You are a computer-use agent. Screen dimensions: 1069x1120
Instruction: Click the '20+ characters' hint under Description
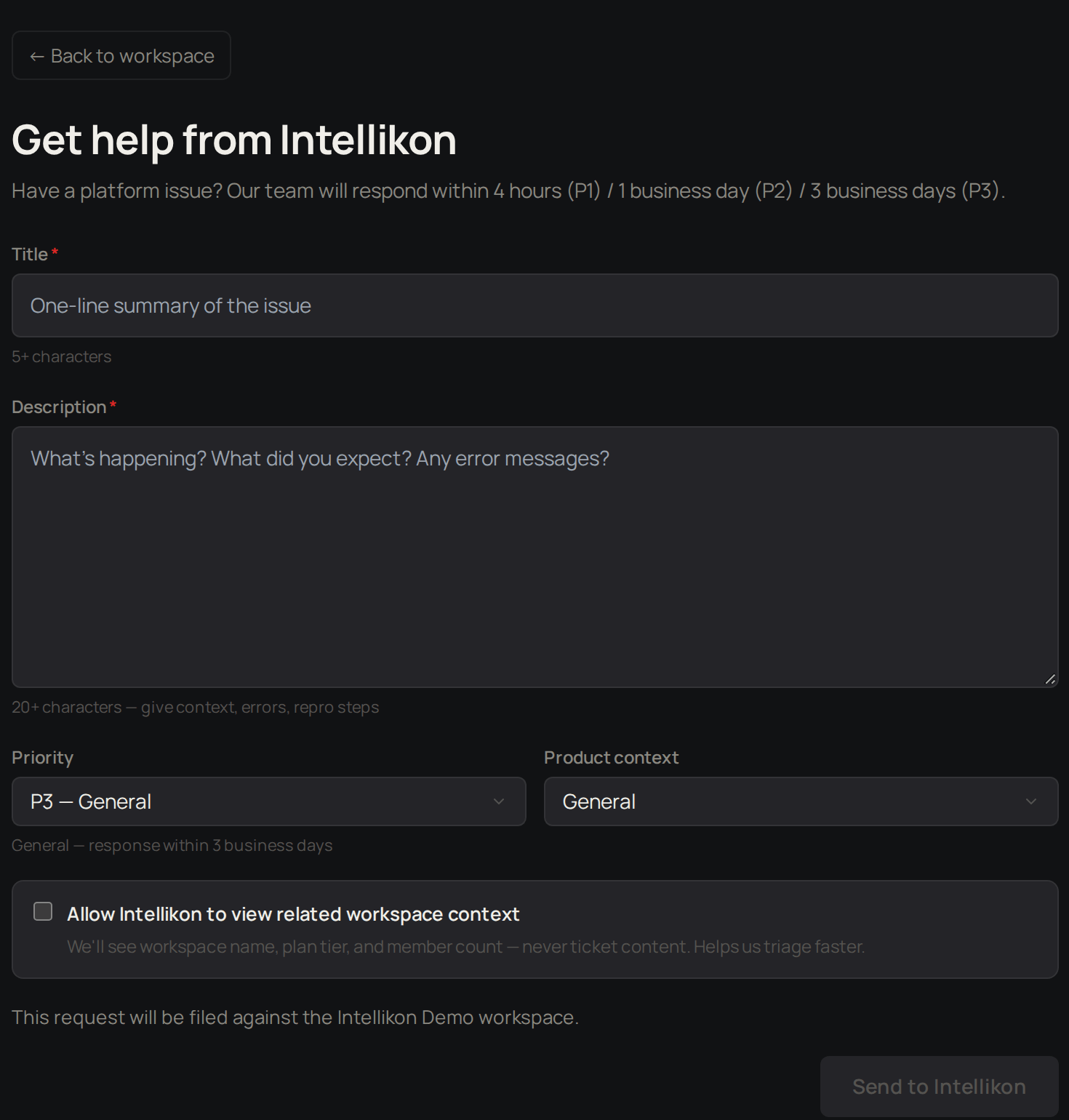(196, 707)
